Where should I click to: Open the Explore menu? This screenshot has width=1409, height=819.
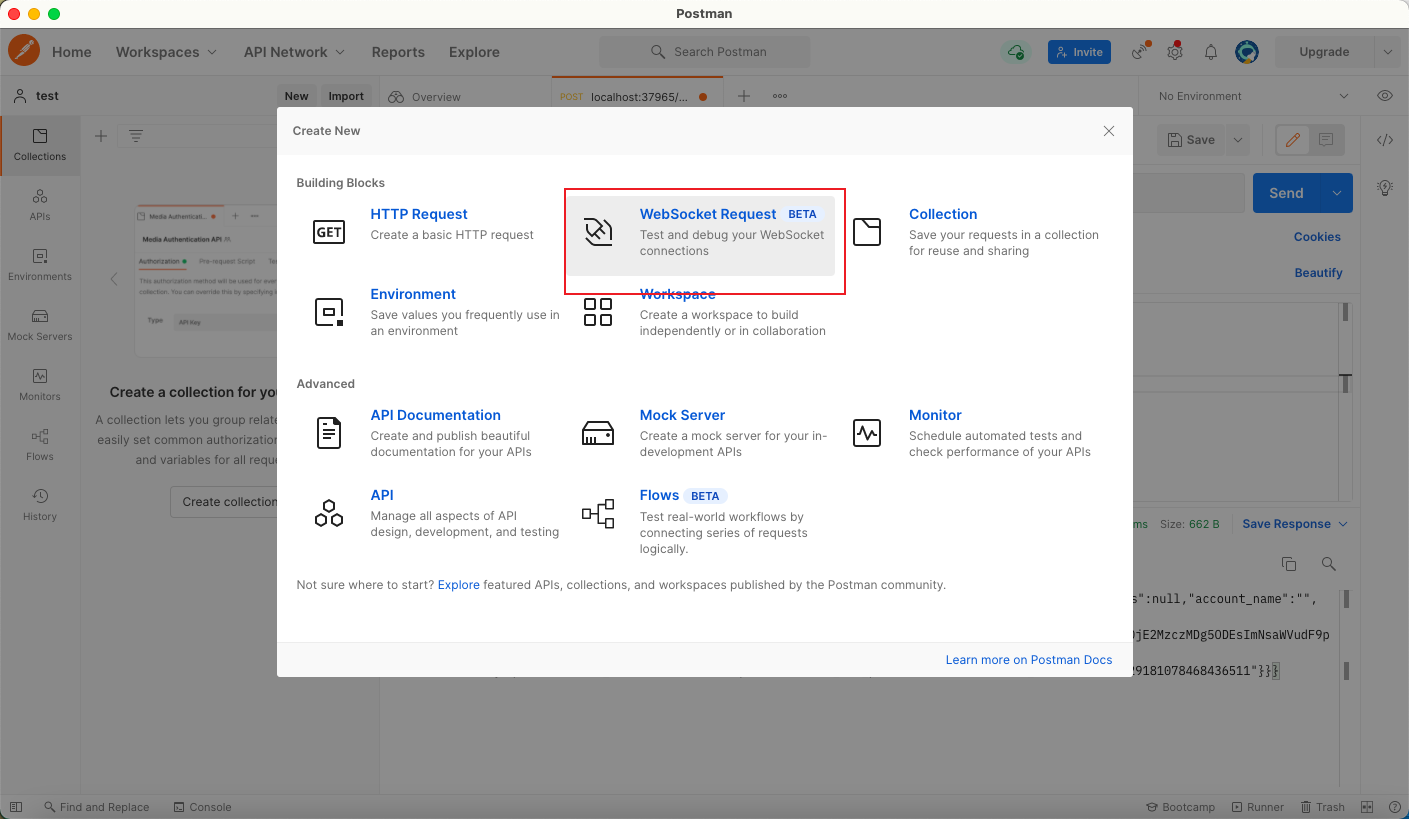coord(474,52)
